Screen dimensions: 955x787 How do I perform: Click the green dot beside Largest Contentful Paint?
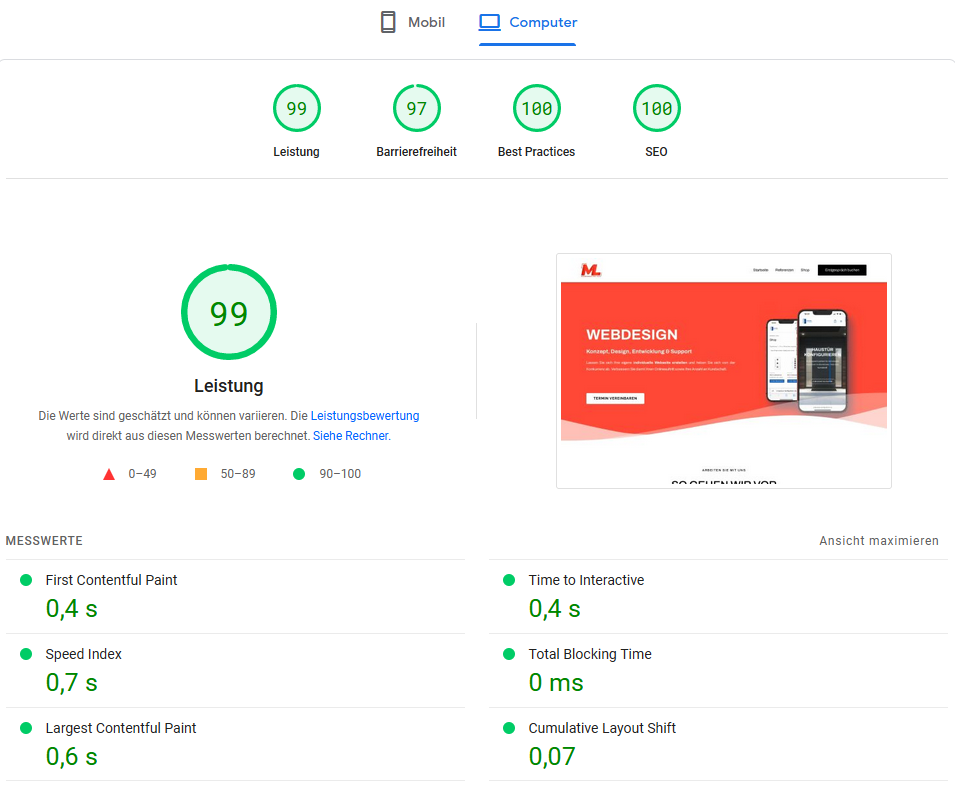tap(26, 728)
